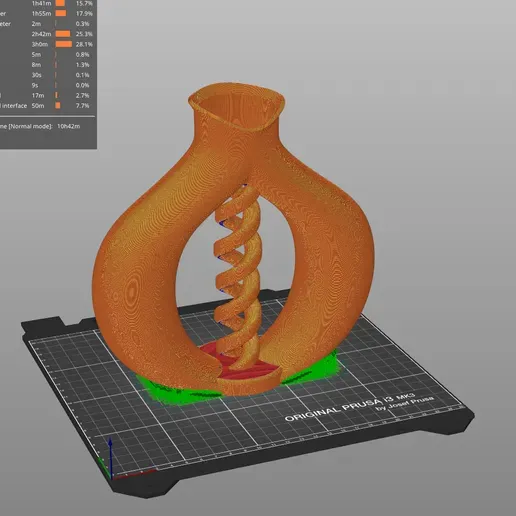Click the 30s time value in legend
Image resolution: width=516 pixels, height=516 pixels.
[x=37, y=75]
